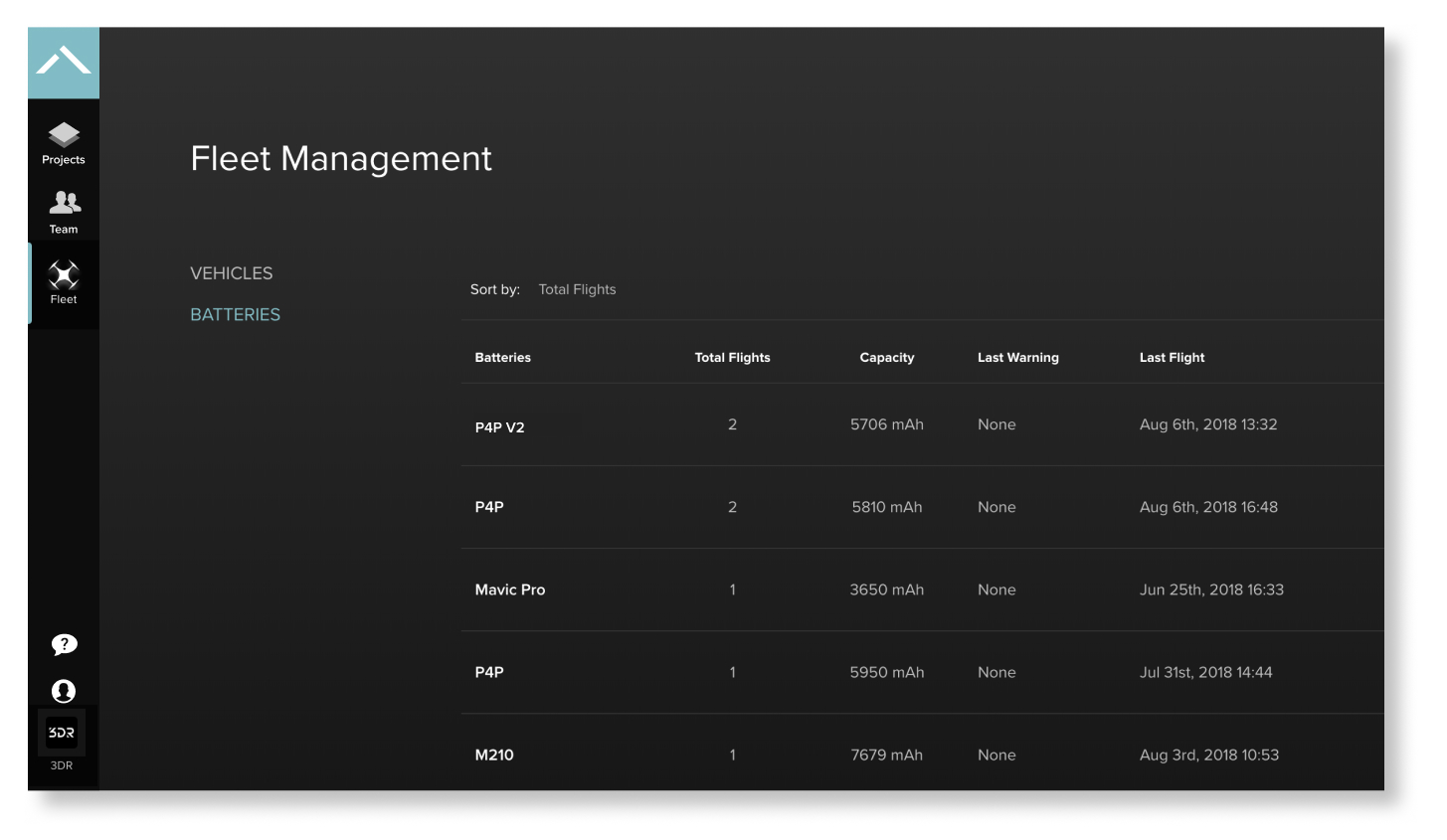The height and width of the screenshot is (840, 1447).
Task: Open the Team section
Action: [x=64, y=213]
